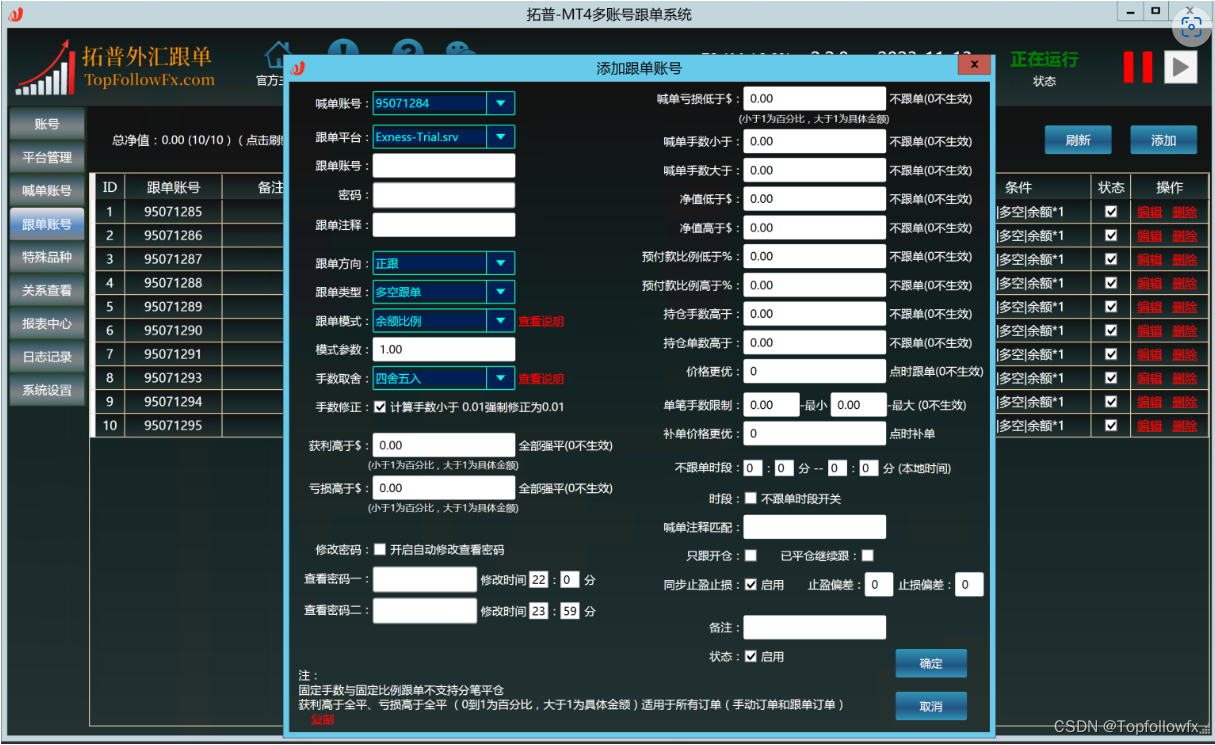Click 删除 link in table row 10

1185,425
